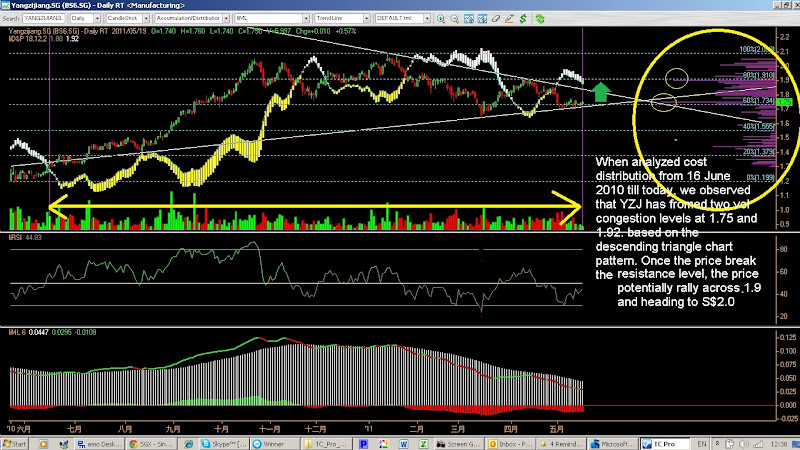Screen dimensions: 800x450
Task: Switch to TC_Pro folder taskbar window
Action: point(326,444)
